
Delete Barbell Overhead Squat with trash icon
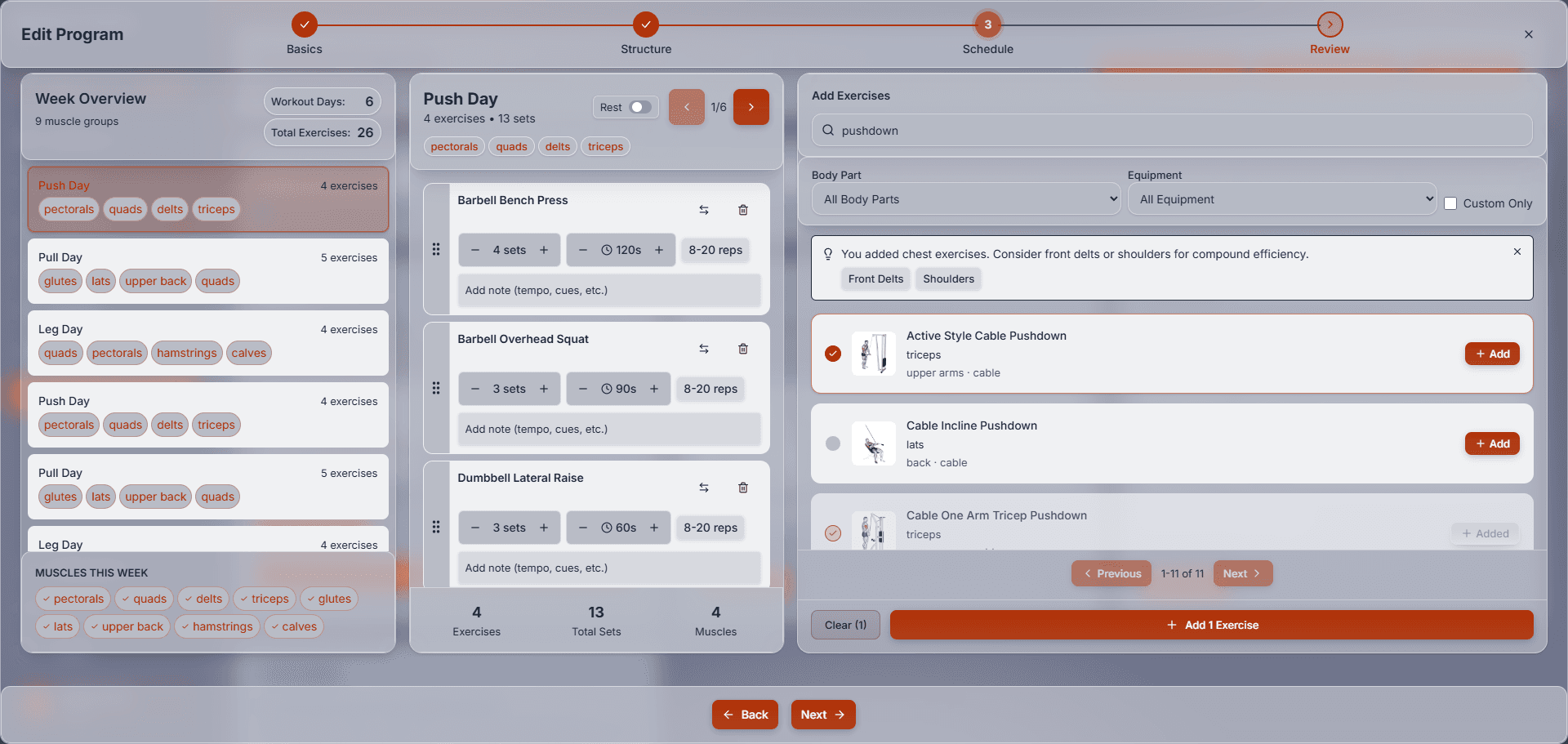(x=742, y=349)
